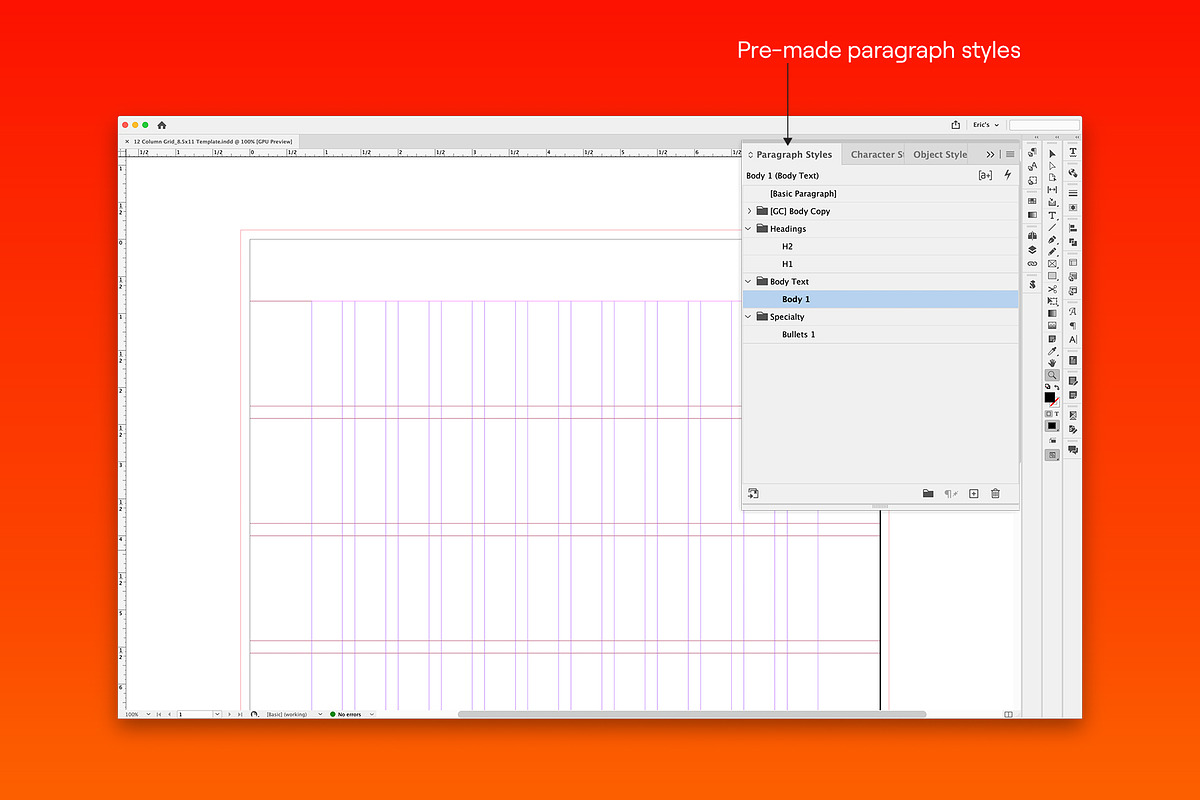Open the Paragraph Styles panel menu
This screenshot has height=800, width=1200.
[1010, 155]
